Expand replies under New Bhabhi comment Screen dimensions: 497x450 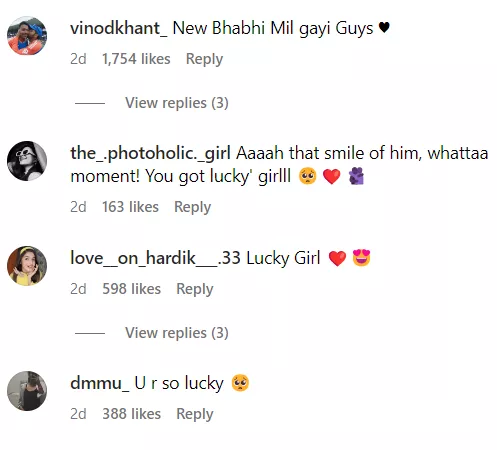tap(177, 103)
